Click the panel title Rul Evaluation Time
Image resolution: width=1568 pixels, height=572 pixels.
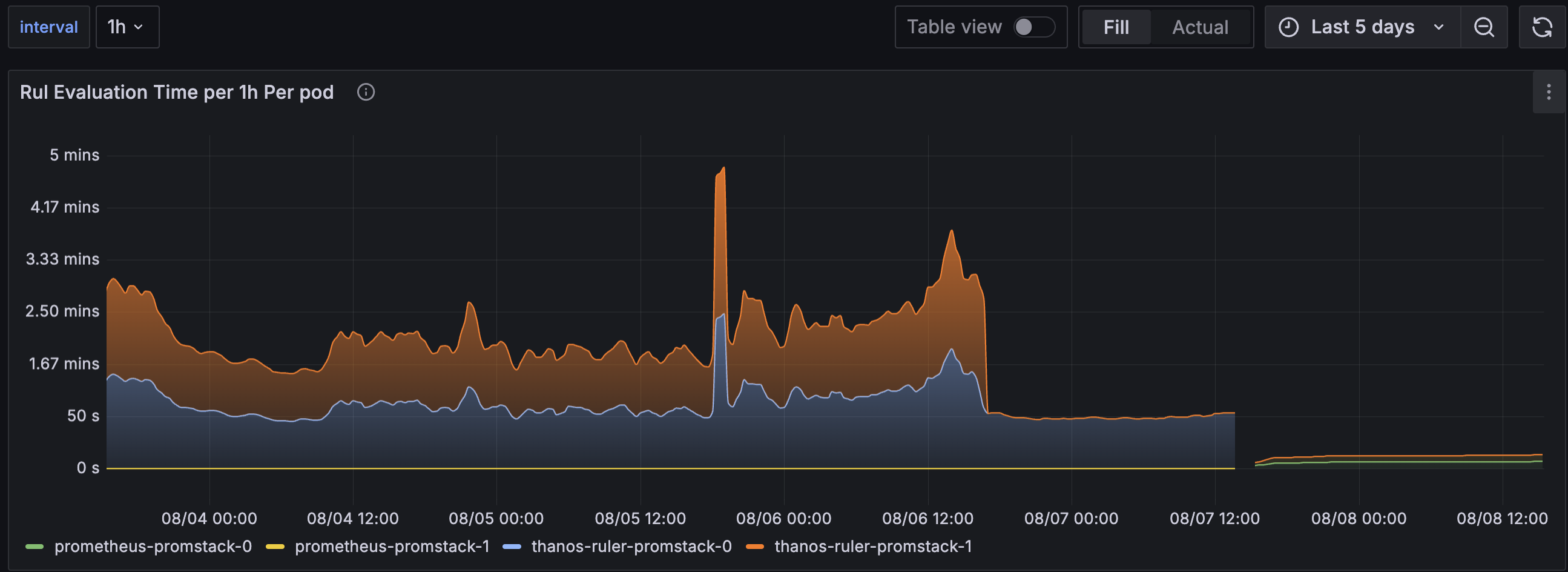tap(177, 92)
